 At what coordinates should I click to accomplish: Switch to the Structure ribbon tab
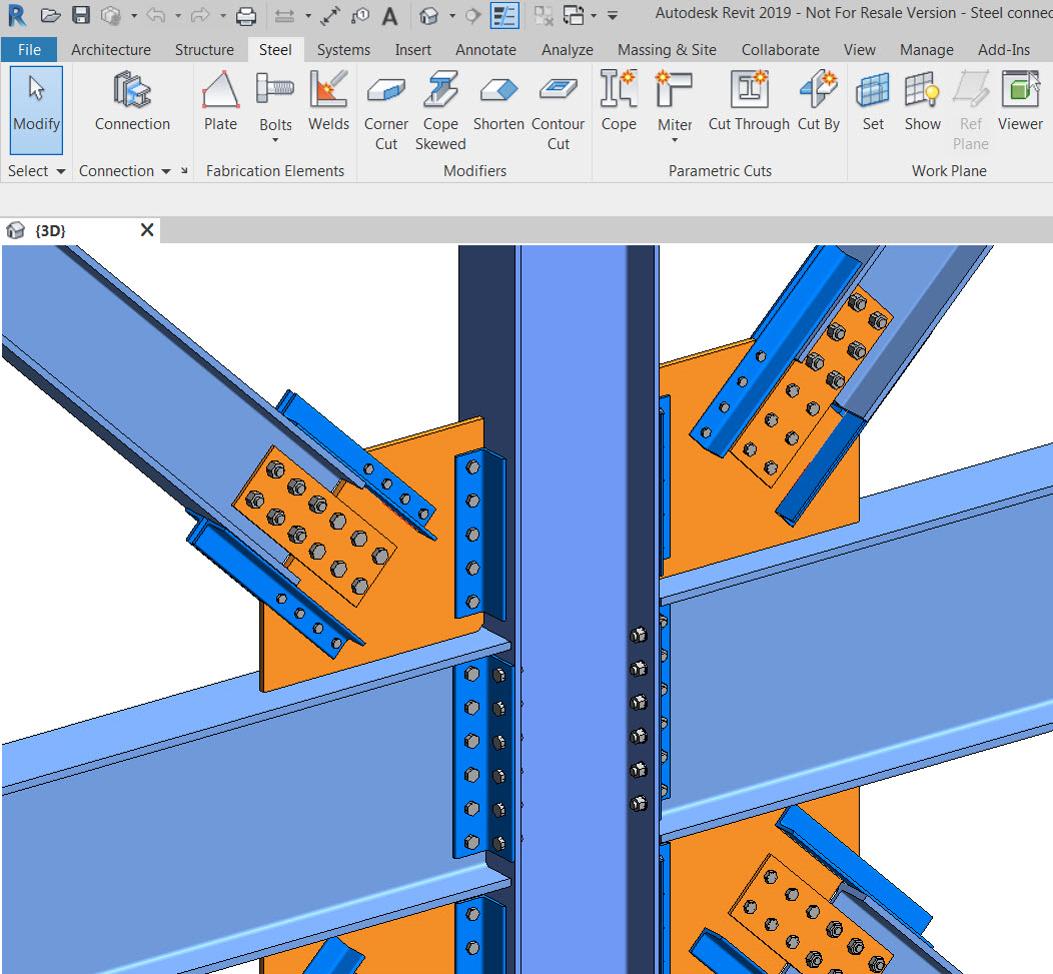click(204, 50)
